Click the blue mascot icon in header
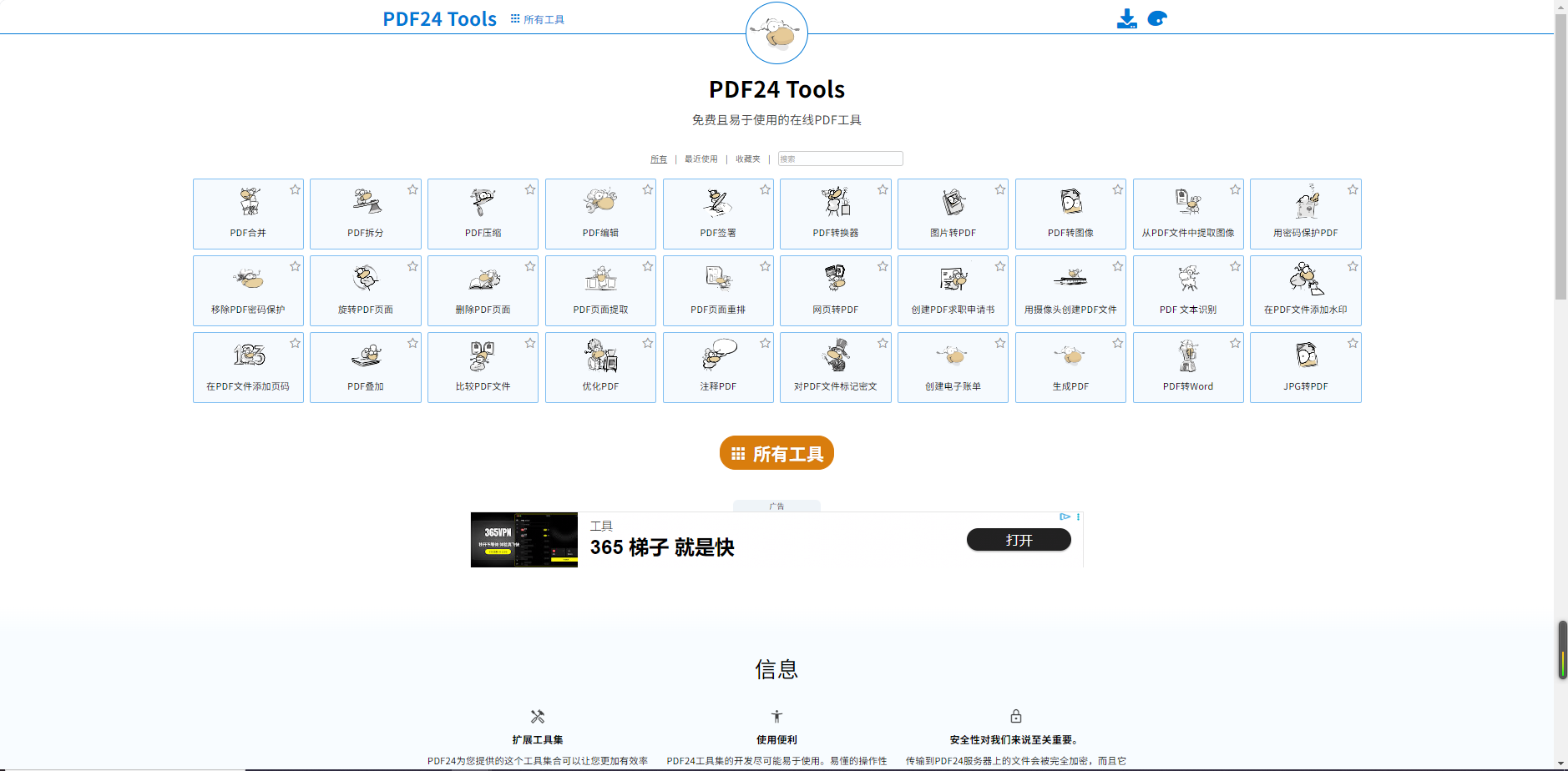Image resolution: width=1568 pixels, height=771 pixels. pos(1157,19)
